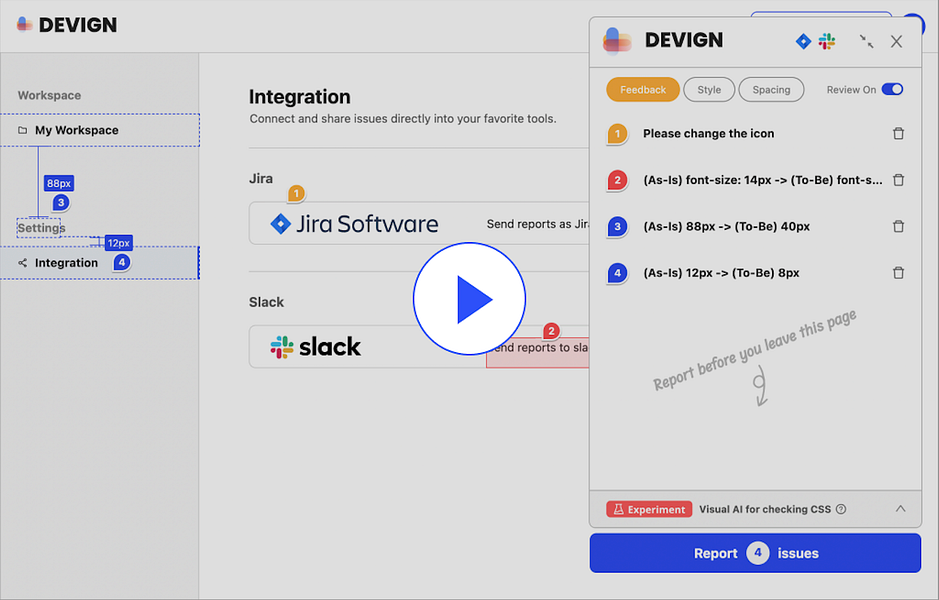The height and width of the screenshot is (600, 939).
Task: Collapse the DEVIGN panel with shrink arrows icon
Action: click(866, 41)
